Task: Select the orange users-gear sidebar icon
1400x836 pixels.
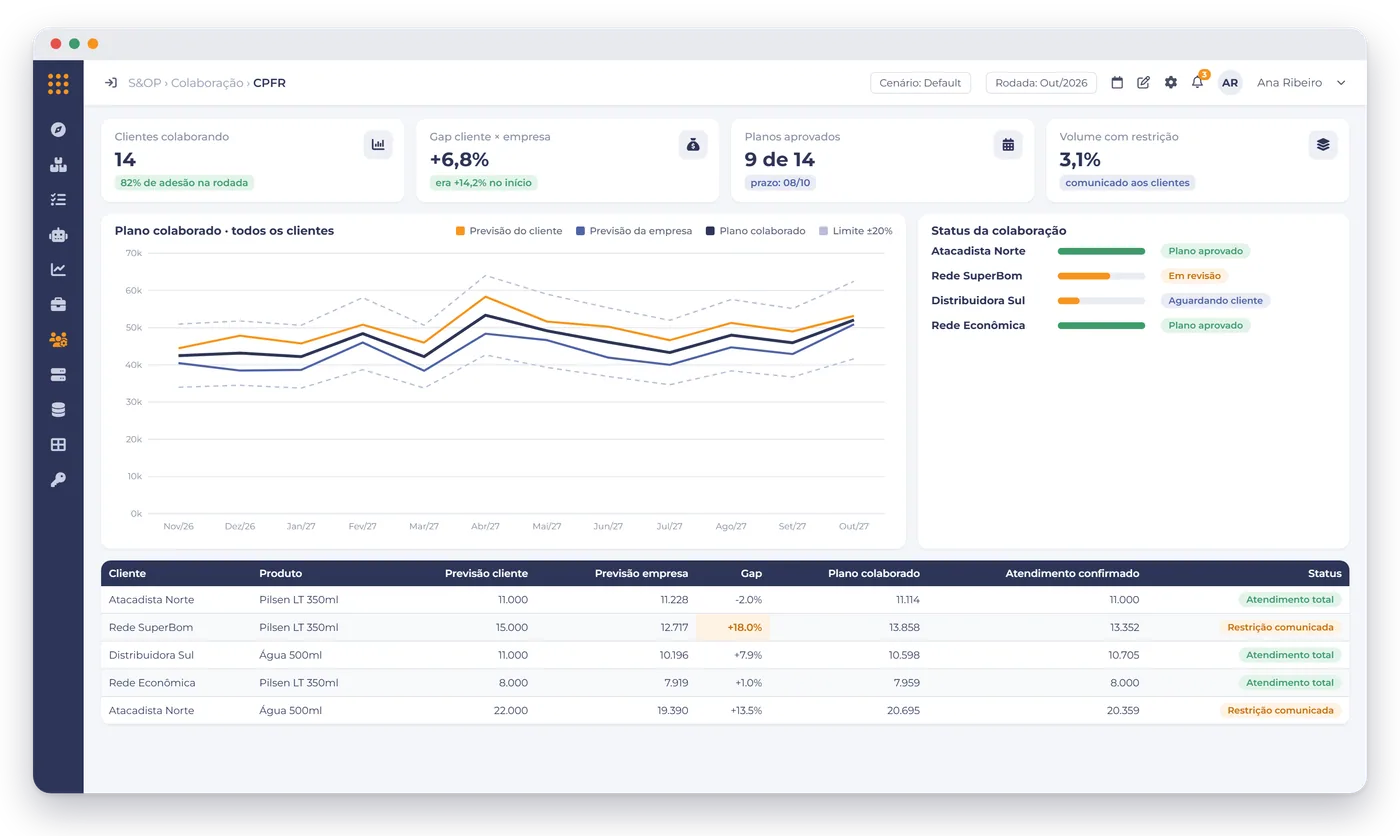Action: pyautogui.click(x=58, y=340)
